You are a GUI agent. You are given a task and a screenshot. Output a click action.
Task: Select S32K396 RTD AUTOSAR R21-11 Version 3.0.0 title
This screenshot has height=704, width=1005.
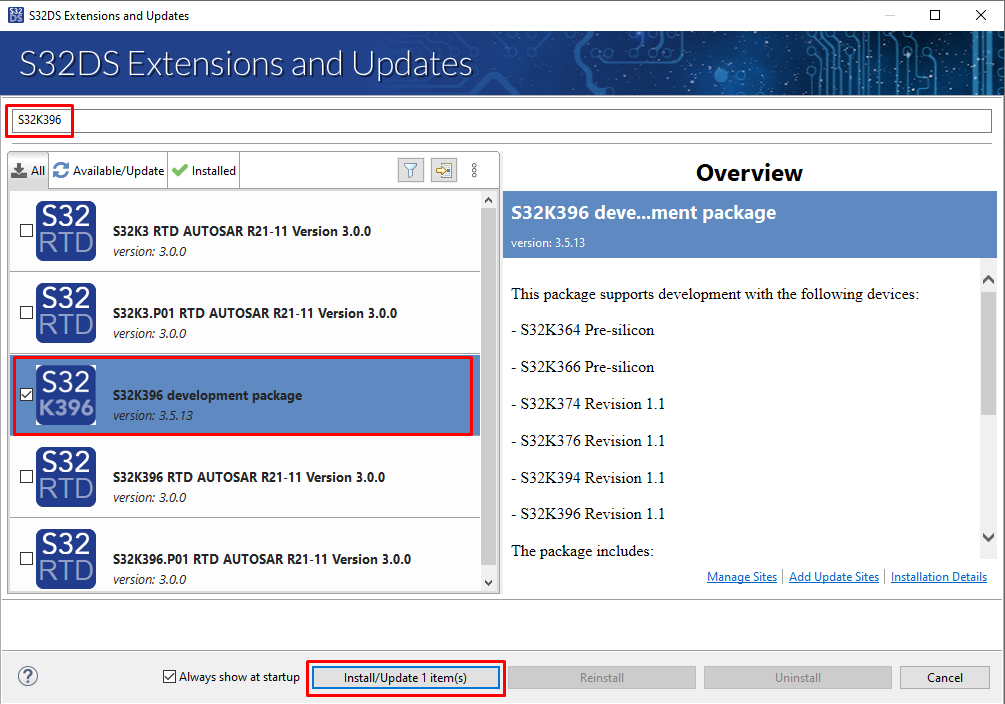pos(249,478)
